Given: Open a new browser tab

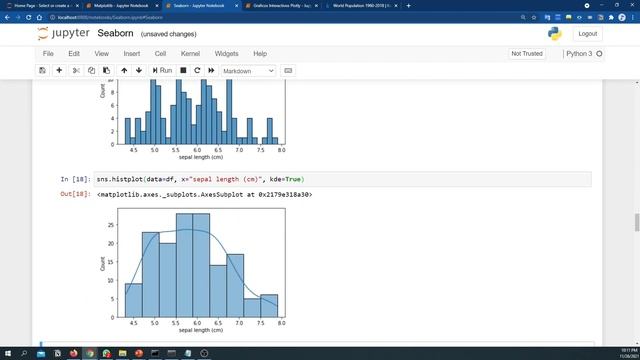Looking at the screenshot, I should click(409, 6).
